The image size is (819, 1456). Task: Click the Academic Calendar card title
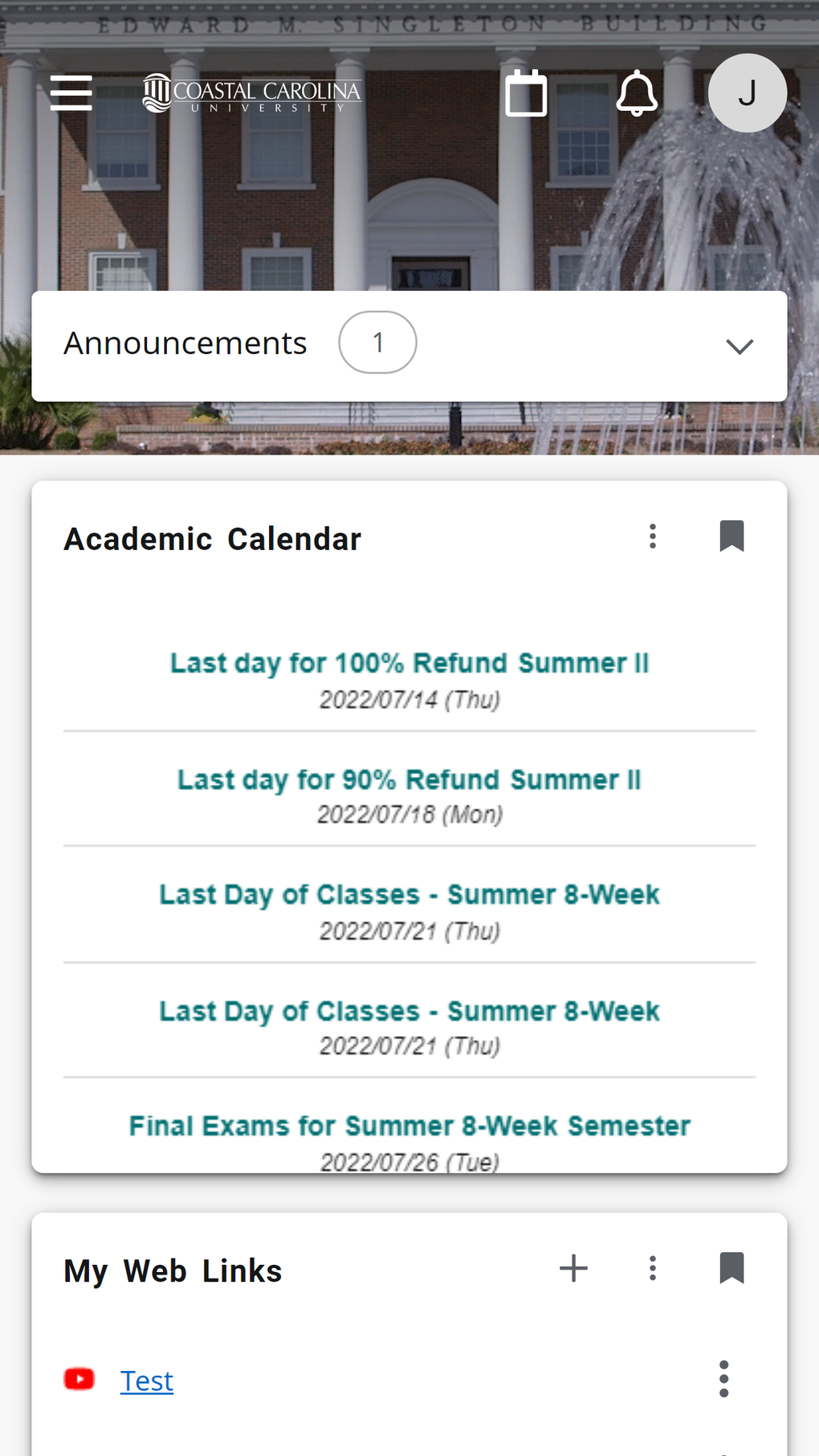[213, 539]
